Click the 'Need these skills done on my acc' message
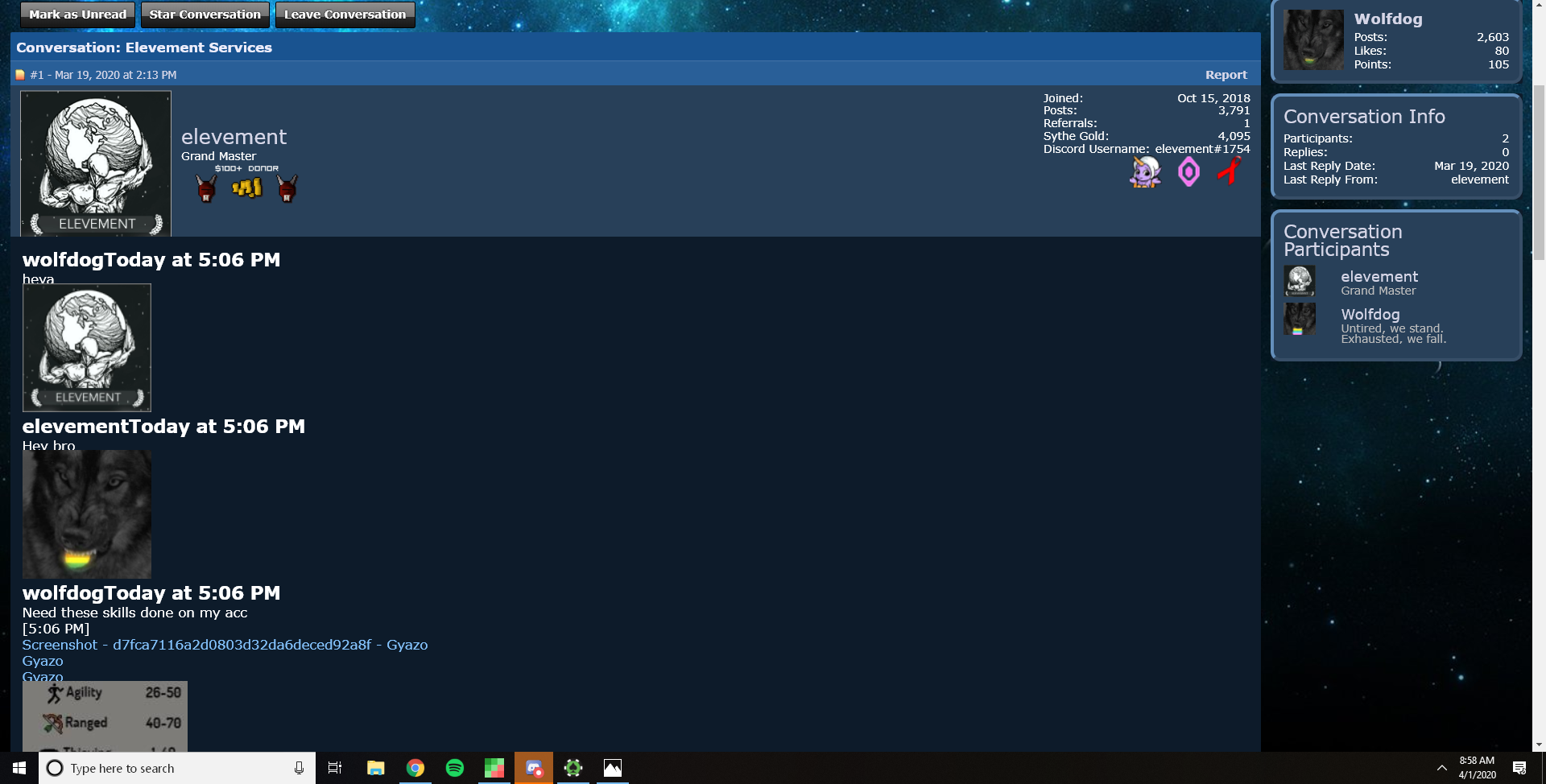Viewport: 1546px width, 784px height. pos(135,613)
